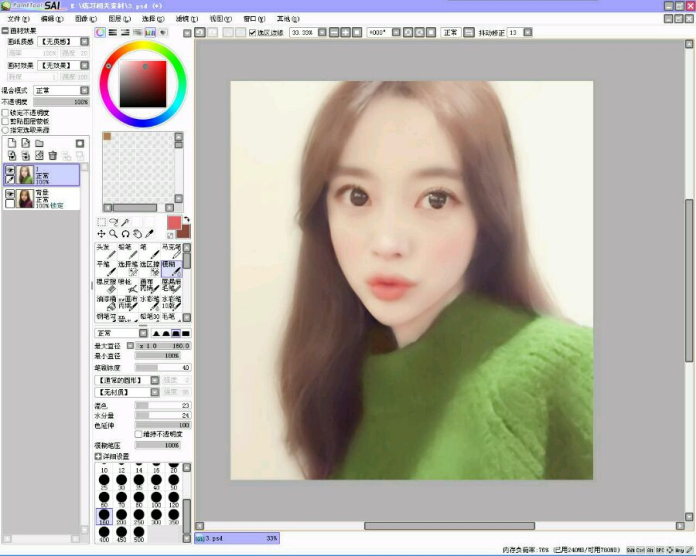
Task: Adjust the layer opacity 100% slider
Action: pyautogui.click(x=62, y=102)
